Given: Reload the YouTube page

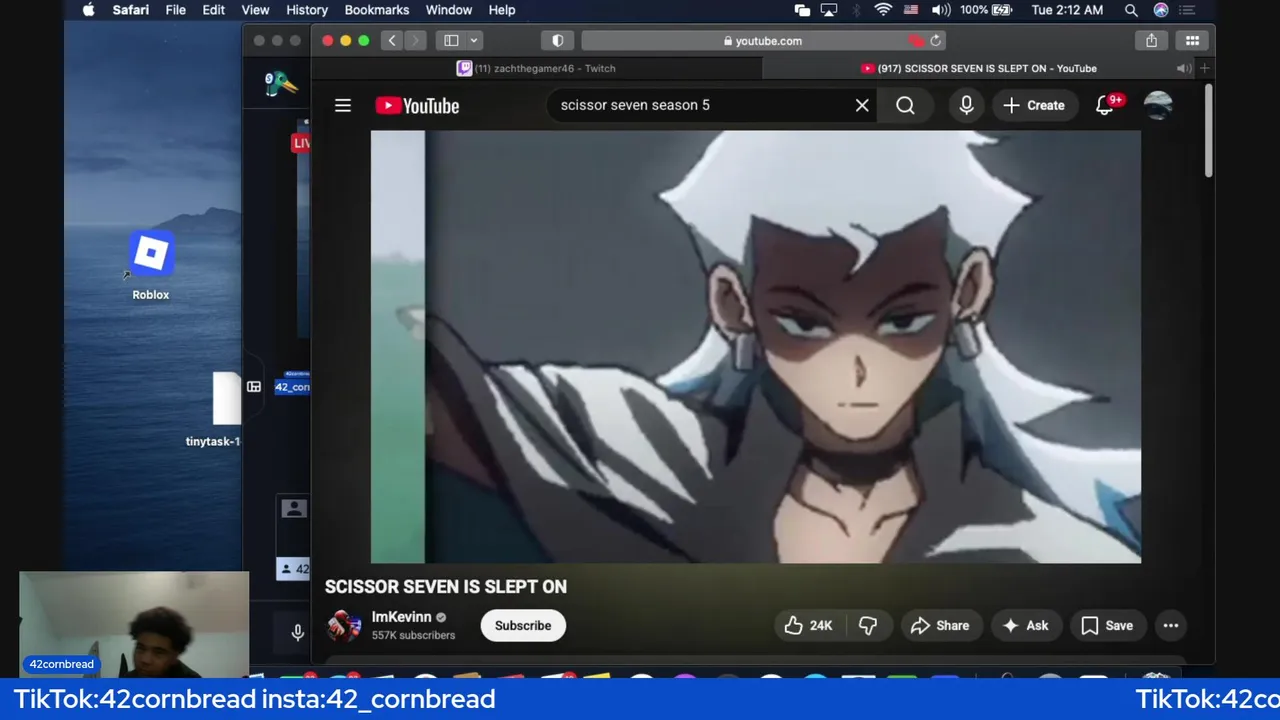Looking at the screenshot, I should (x=936, y=41).
